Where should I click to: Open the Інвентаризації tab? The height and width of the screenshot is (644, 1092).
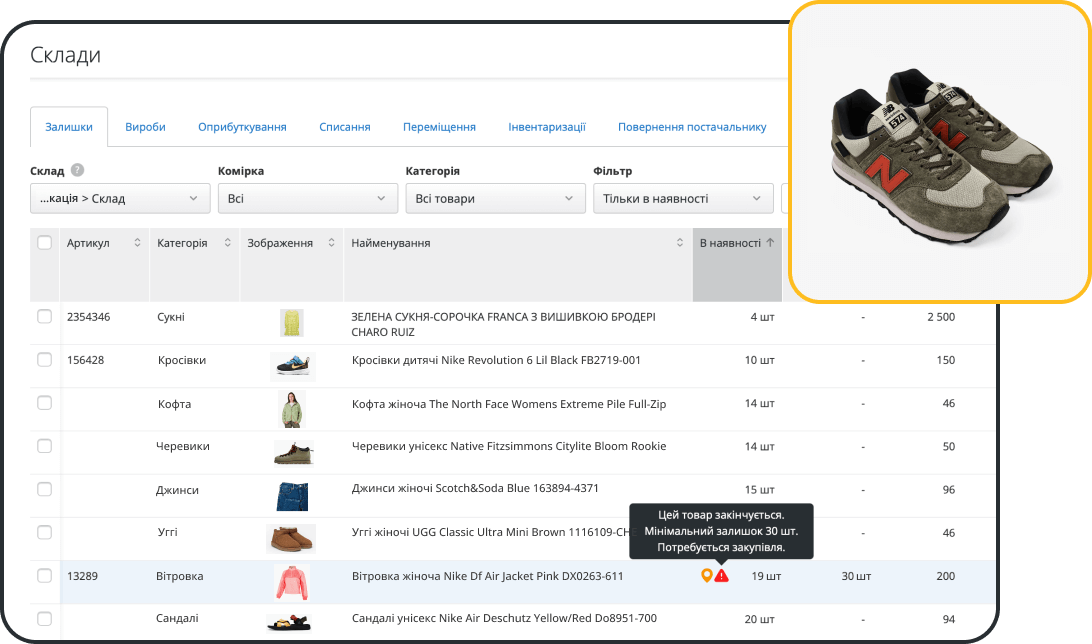pos(546,127)
